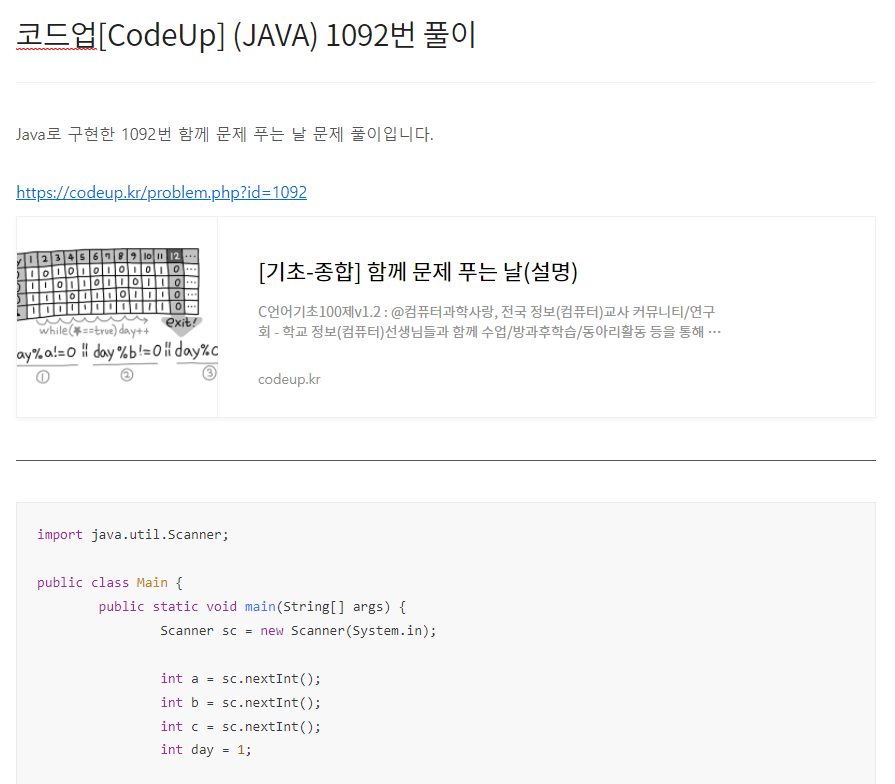
Task: Click the code line 'public class Main {'
Action: [x=110, y=583]
